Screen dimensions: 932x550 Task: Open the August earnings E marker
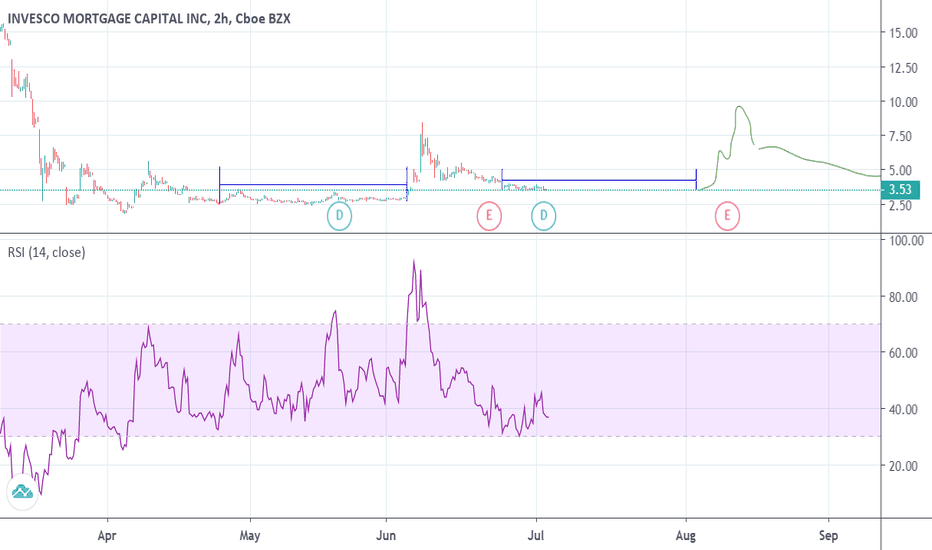[x=727, y=215]
